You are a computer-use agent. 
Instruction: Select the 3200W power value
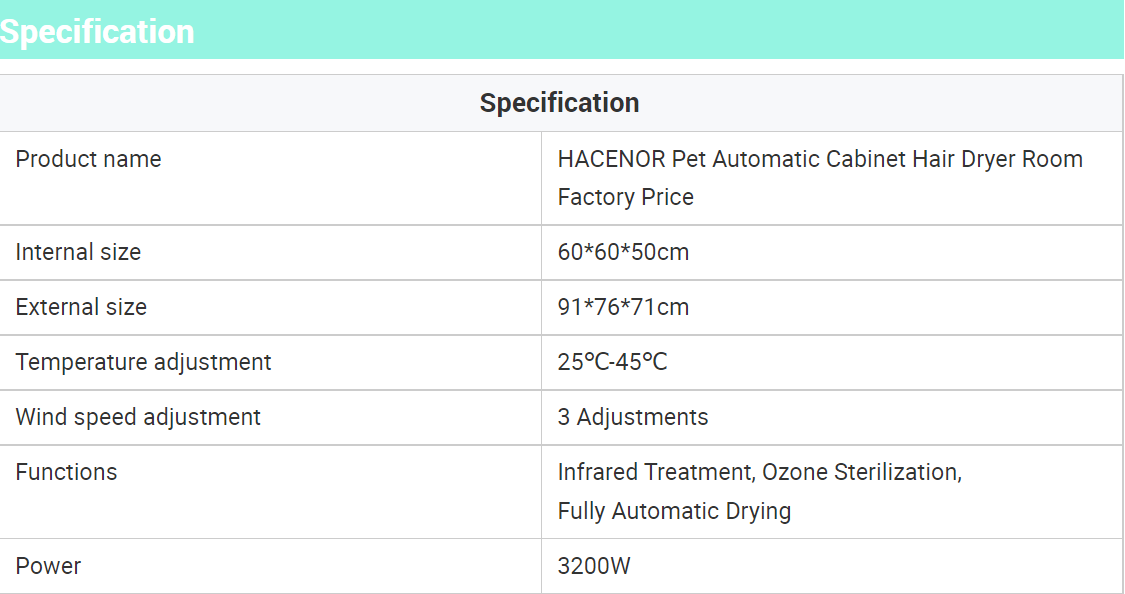pos(594,566)
